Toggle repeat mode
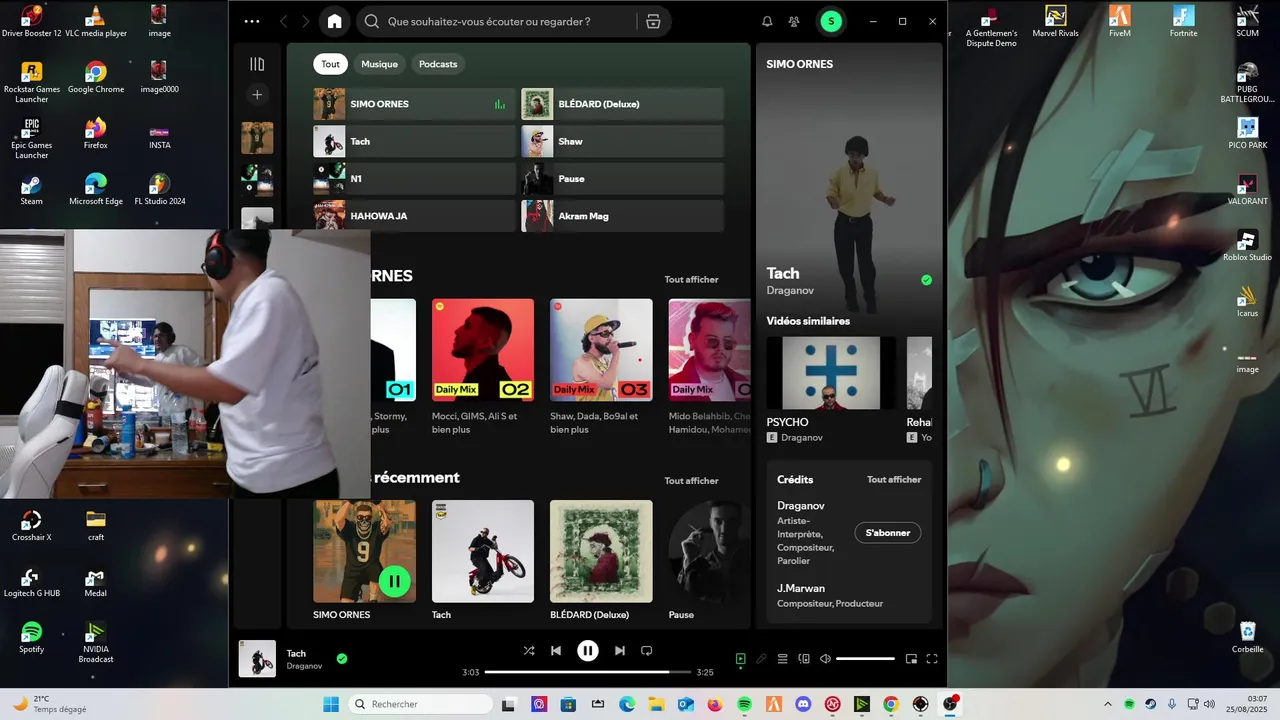The height and width of the screenshot is (720, 1280). tap(647, 651)
